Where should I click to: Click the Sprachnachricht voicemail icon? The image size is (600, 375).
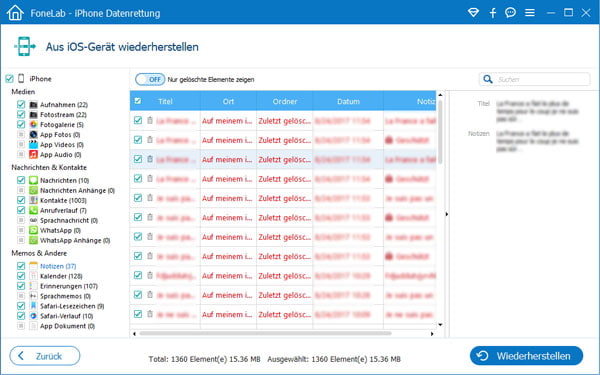(x=34, y=220)
